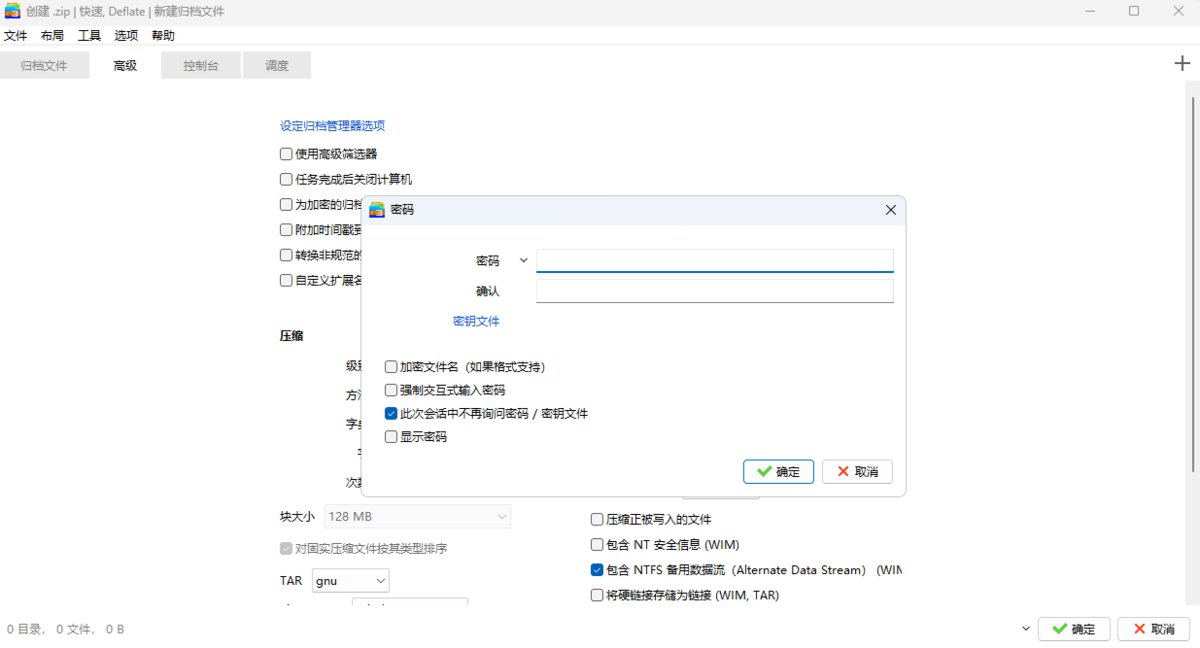Click inside the 确认 password input field

pos(714,290)
